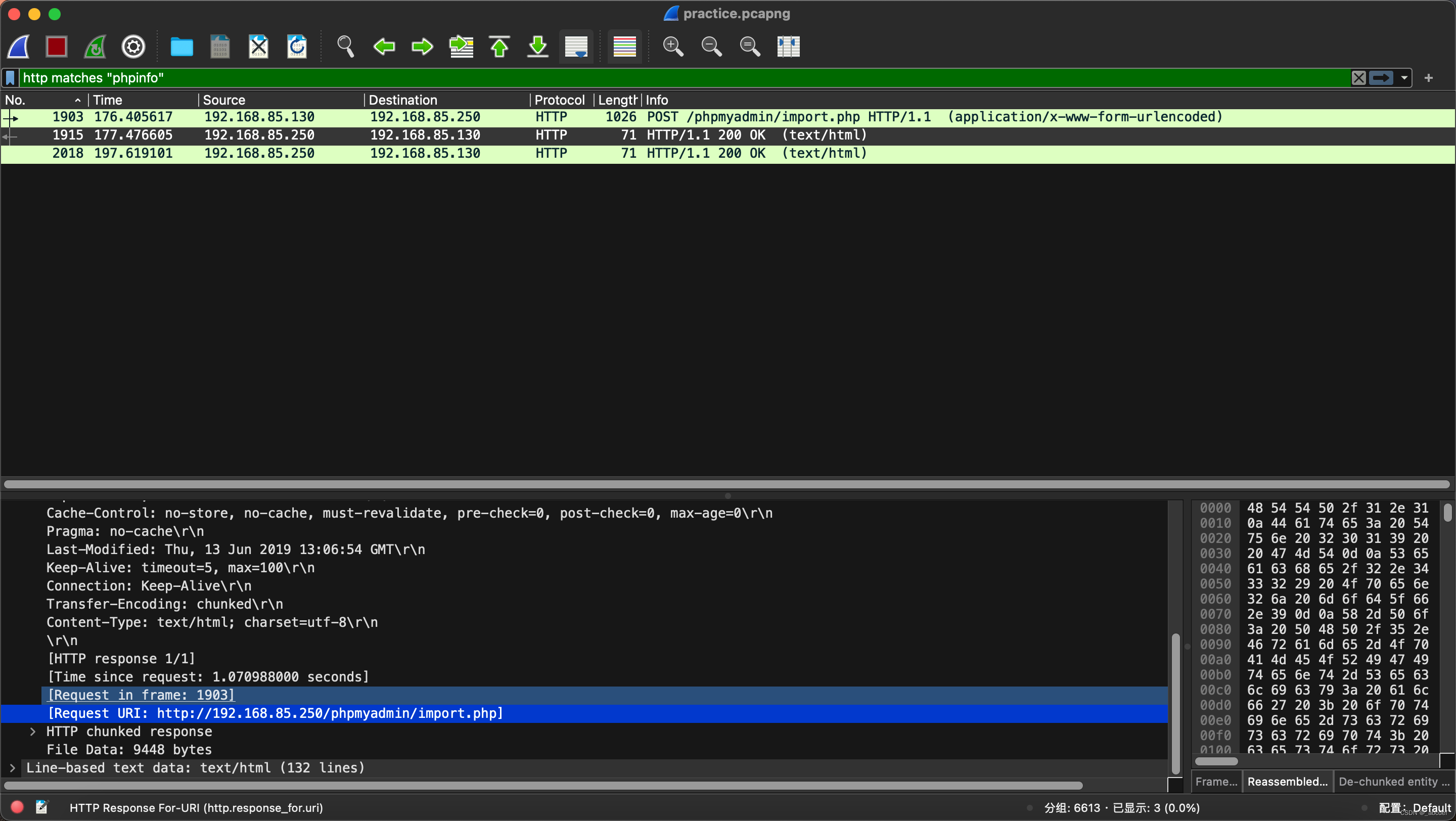This screenshot has width=1456, height=821.
Task: Click packet details horizontal scrollbar
Action: 542,786
